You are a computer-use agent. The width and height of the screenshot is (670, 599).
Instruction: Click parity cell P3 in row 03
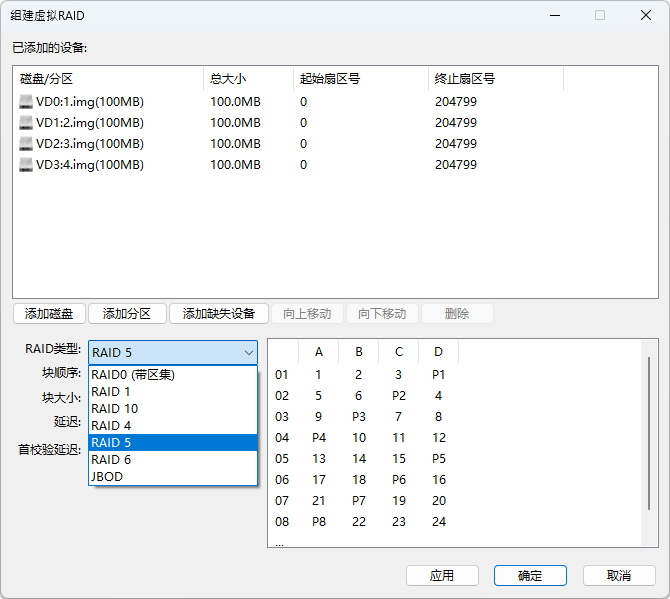pos(359,417)
